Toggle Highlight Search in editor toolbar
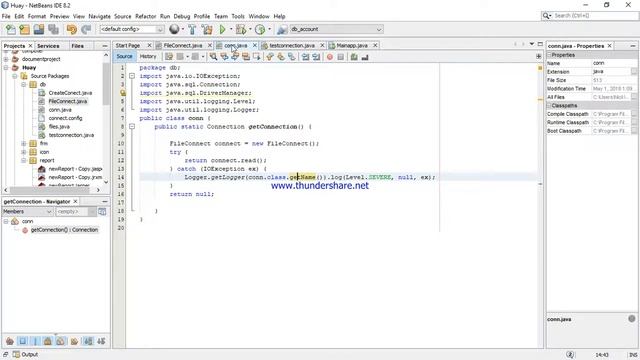 coord(246,57)
